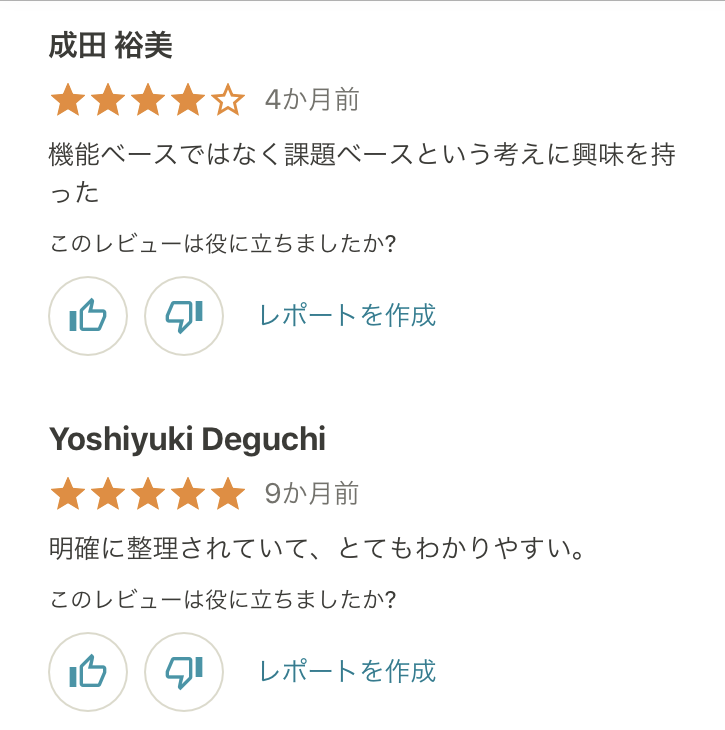The width and height of the screenshot is (725, 730).
Task: Select the reviewer name Yoshiyuki Deguchi
Action: pyautogui.click(x=187, y=439)
